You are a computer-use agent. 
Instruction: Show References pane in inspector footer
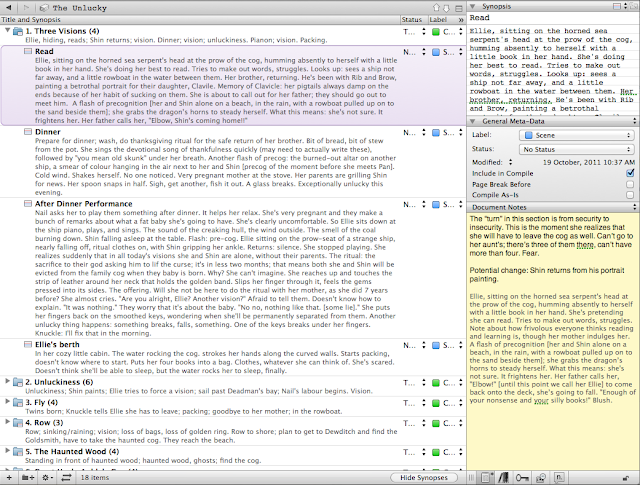coord(503,477)
